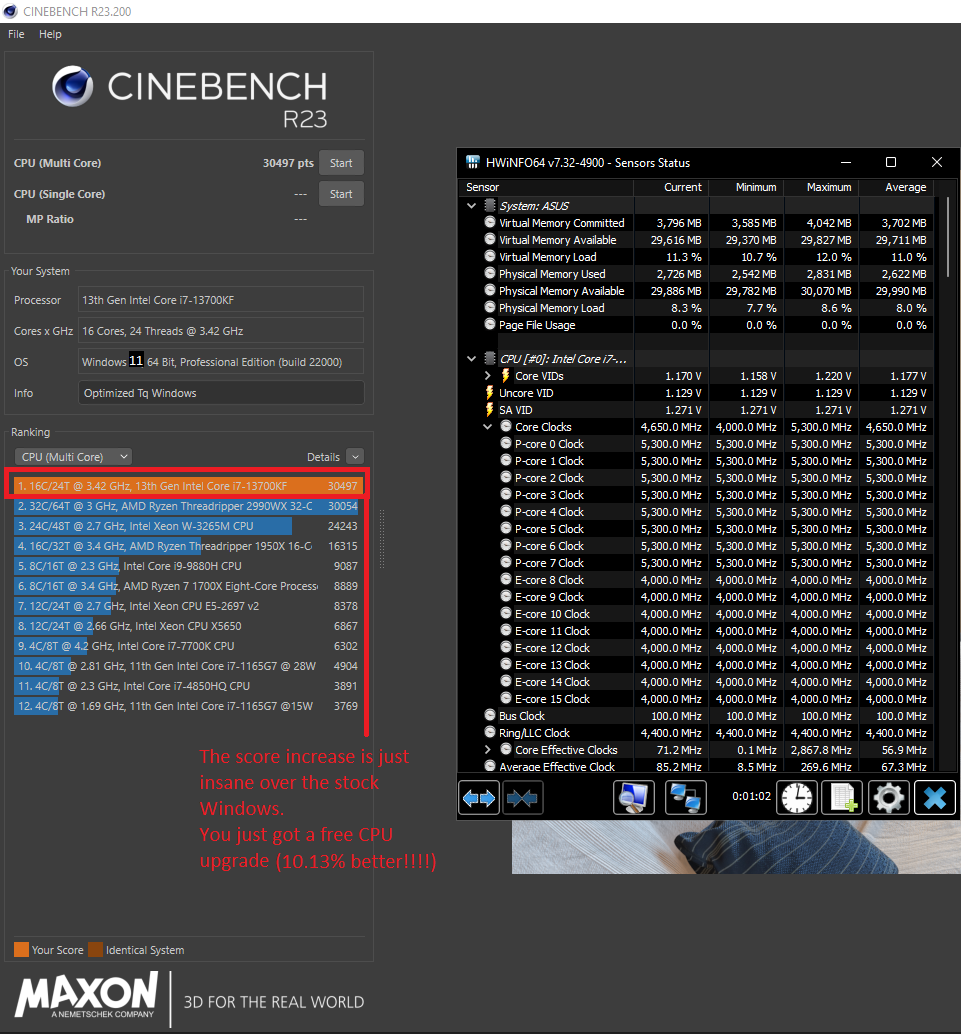Image resolution: width=961 pixels, height=1034 pixels.
Task: Click the Info field 'Optimized Tq Windows'
Action: point(221,393)
